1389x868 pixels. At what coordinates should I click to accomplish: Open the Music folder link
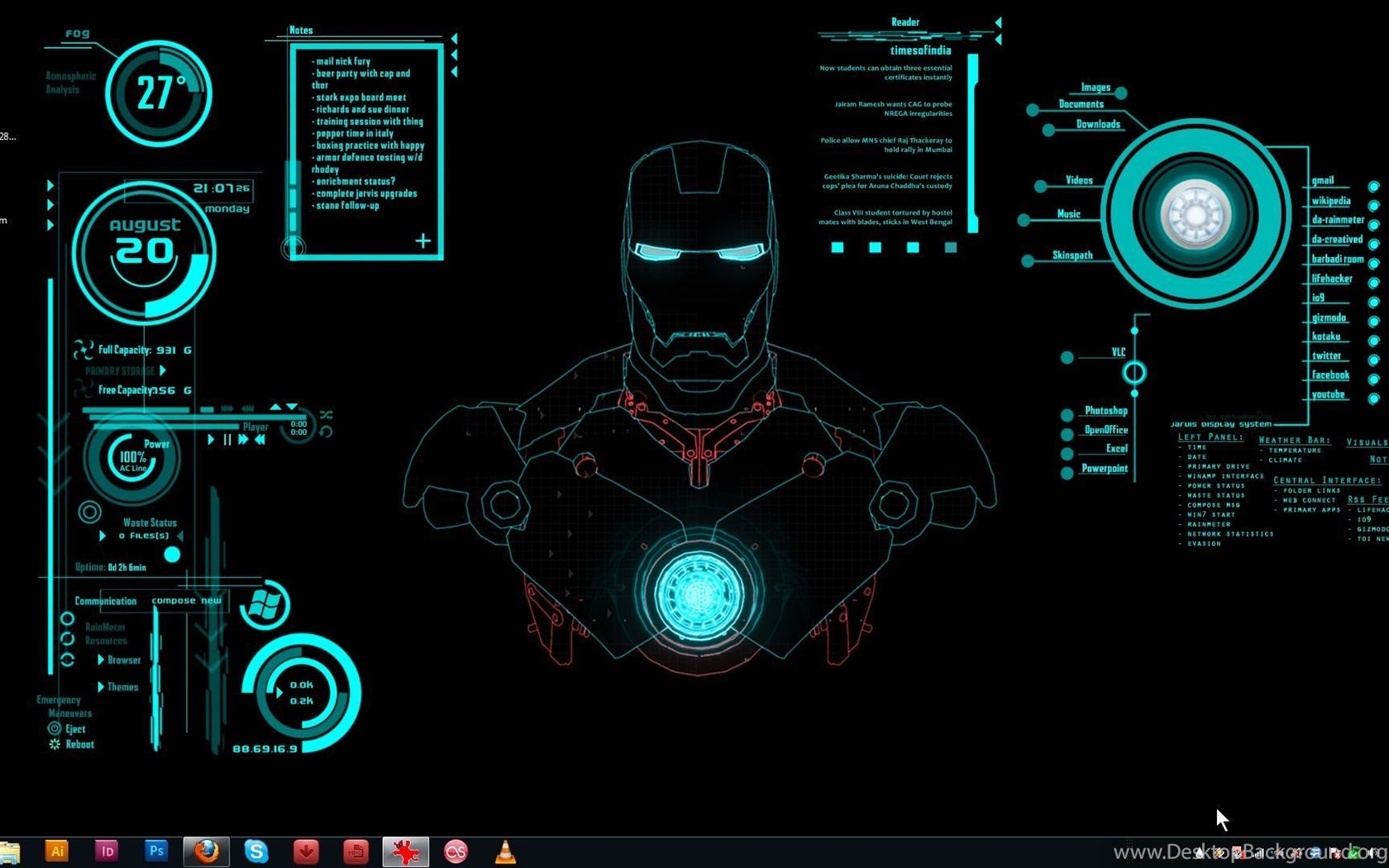coord(1069,214)
